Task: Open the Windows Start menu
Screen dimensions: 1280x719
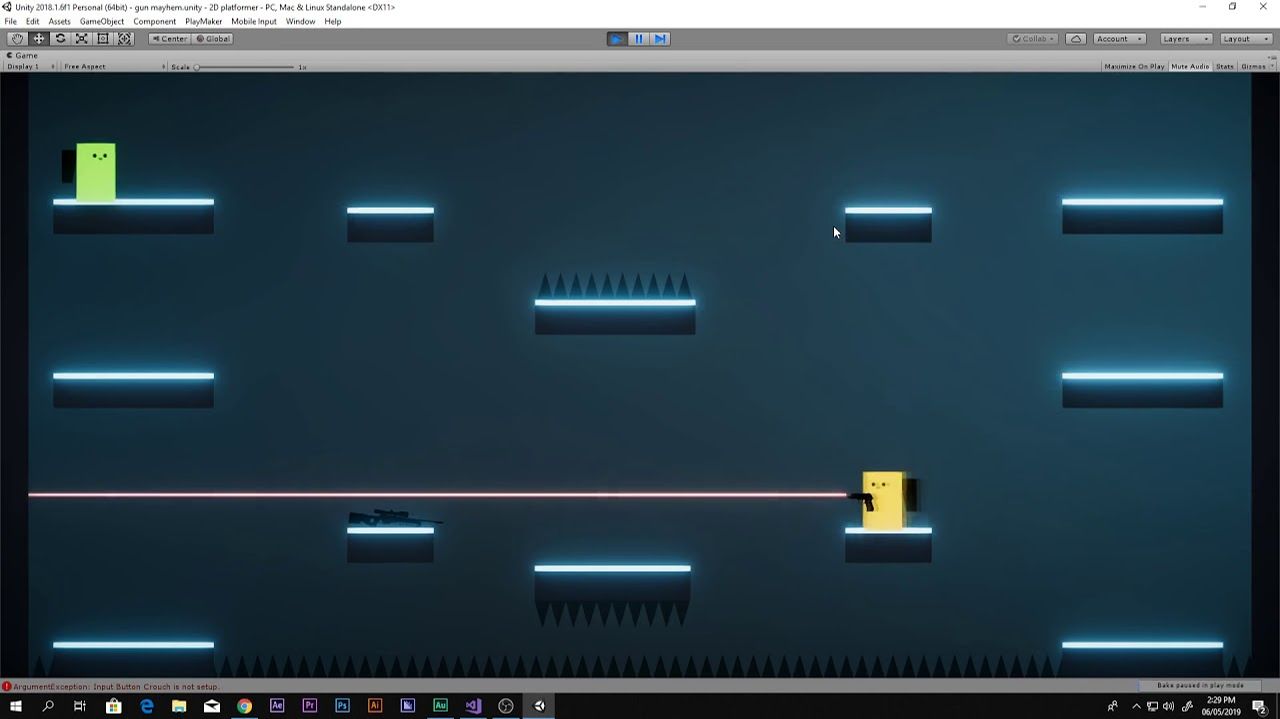Action: point(15,706)
